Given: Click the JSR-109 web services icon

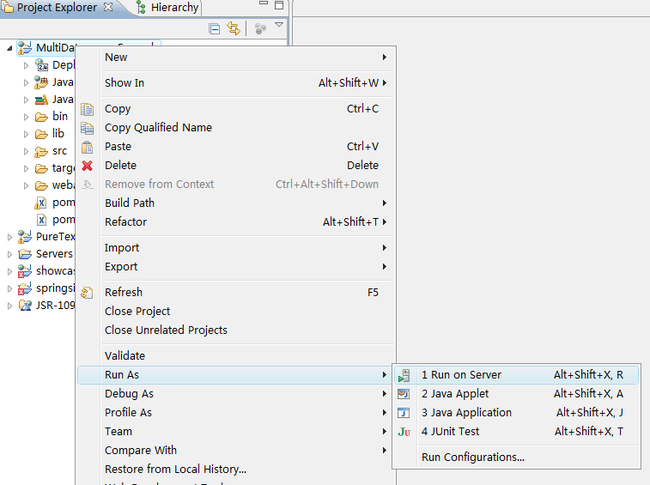Looking at the screenshot, I should click(25, 306).
